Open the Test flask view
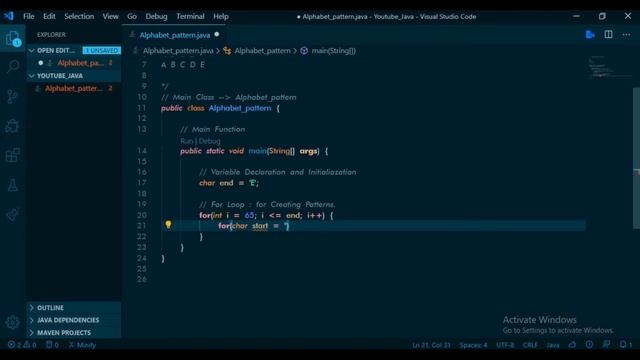Screen dimensions: 640x360 click(x=13, y=185)
